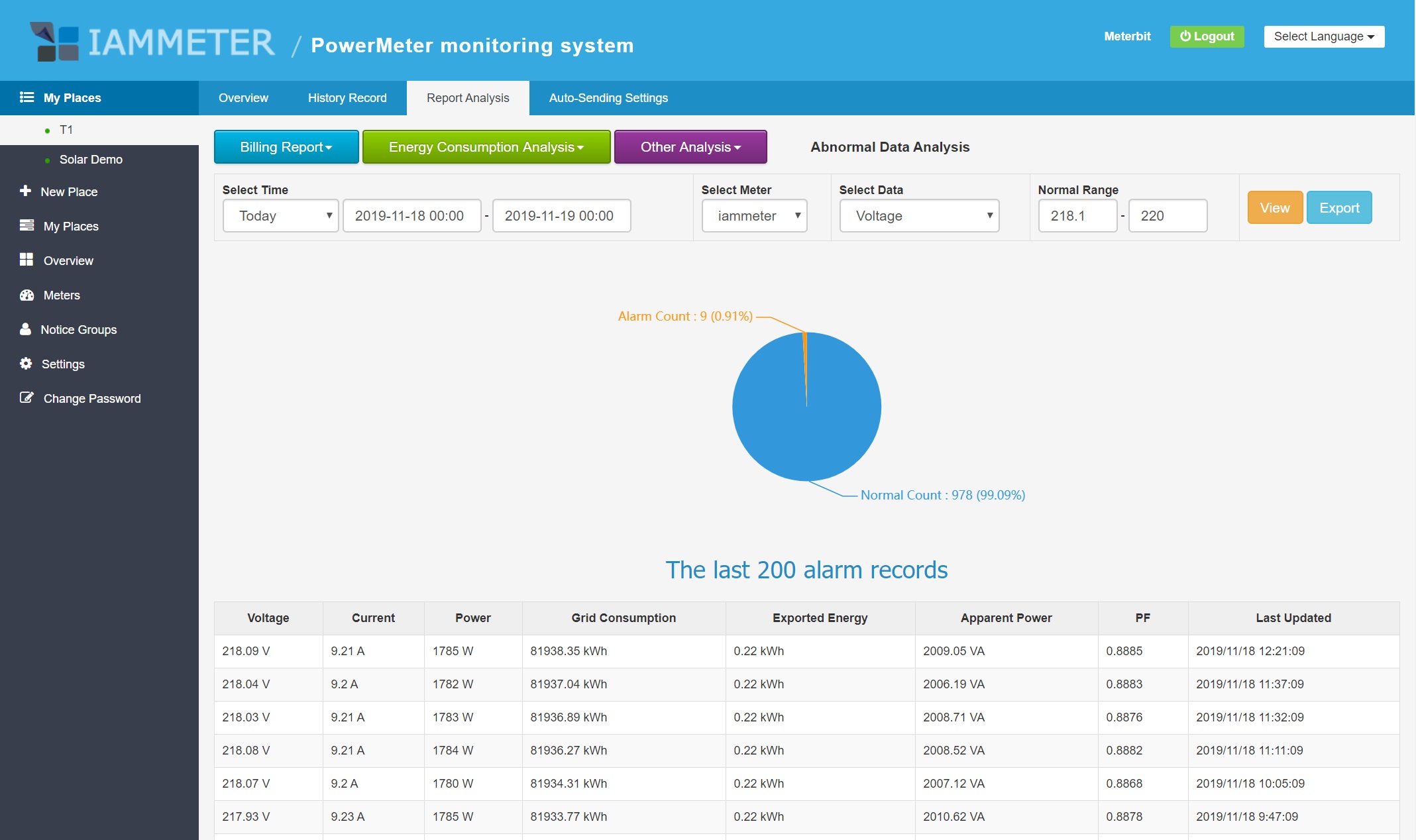The width and height of the screenshot is (1416, 840).
Task: Switch to the History Record tab
Action: [347, 98]
